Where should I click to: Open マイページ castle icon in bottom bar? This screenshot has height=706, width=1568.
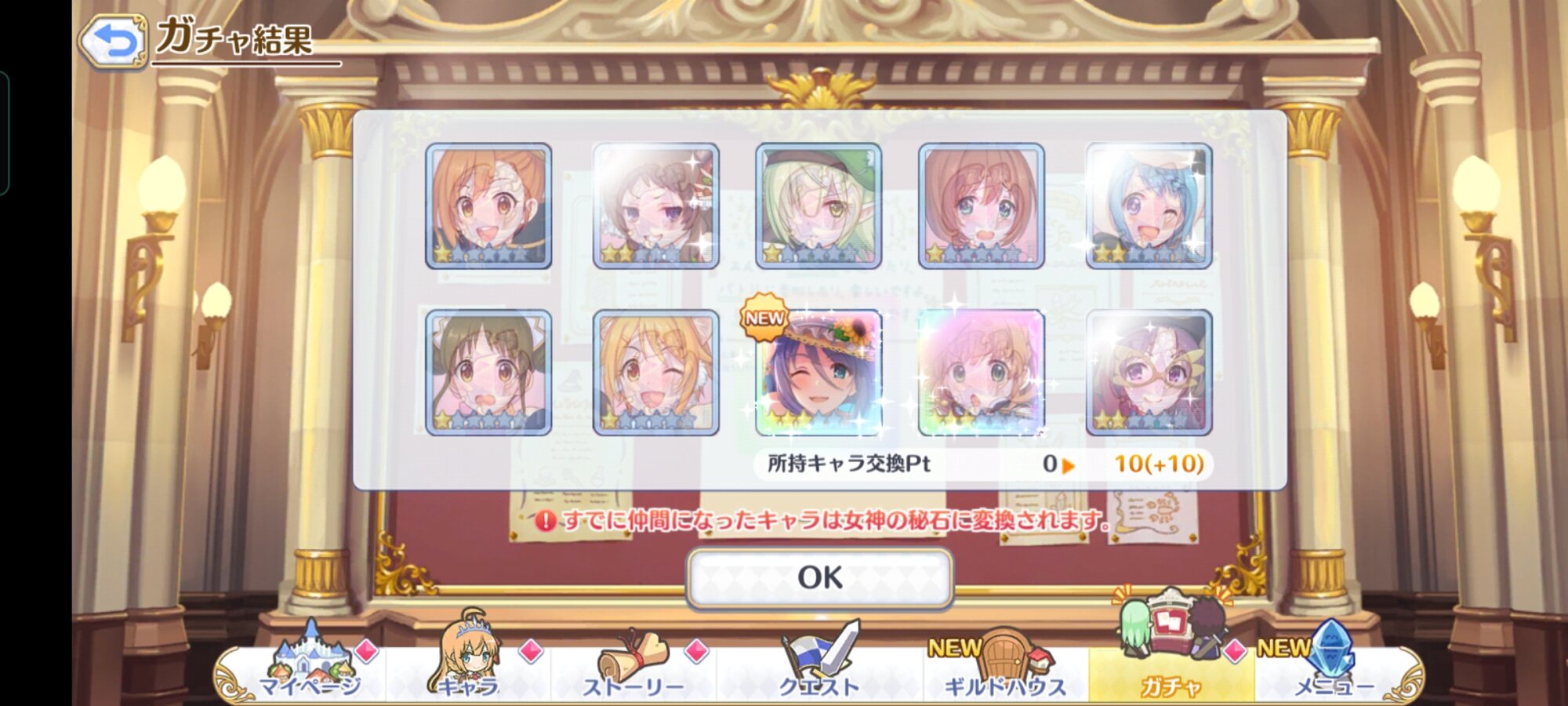(x=310, y=661)
